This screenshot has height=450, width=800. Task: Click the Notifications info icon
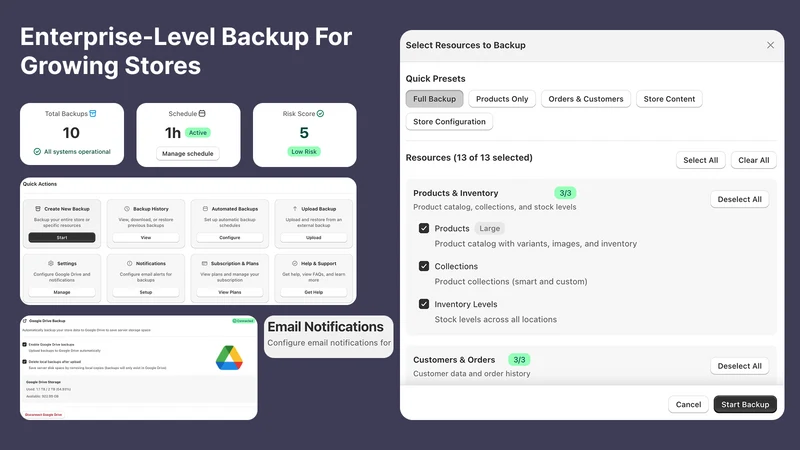tap(130, 263)
